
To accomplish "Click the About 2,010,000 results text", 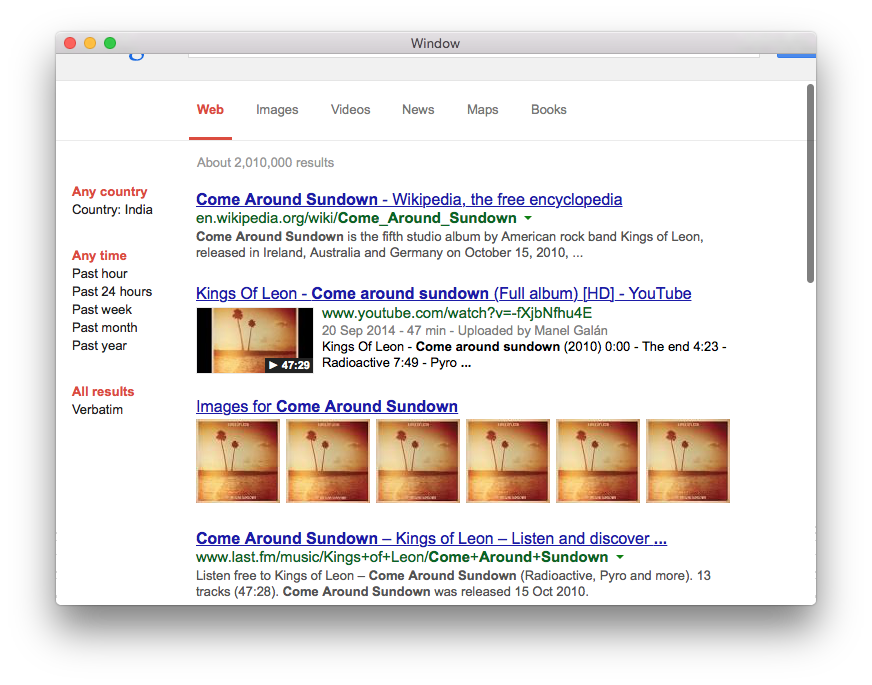I will tap(265, 162).
